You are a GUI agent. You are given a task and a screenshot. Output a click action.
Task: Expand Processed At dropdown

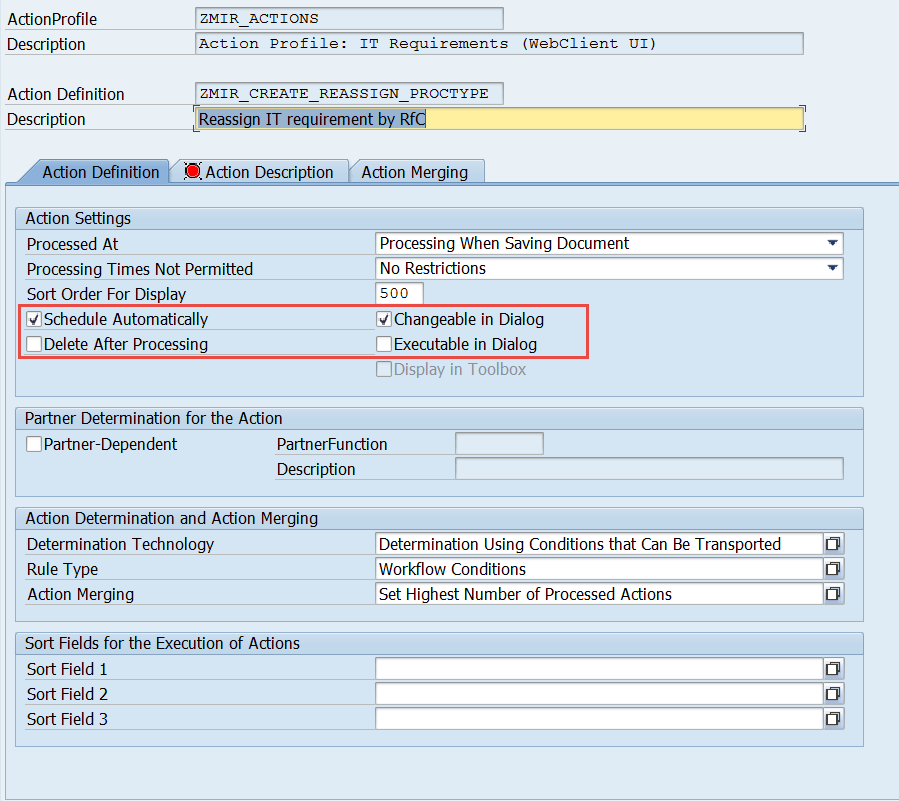point(831,244)
